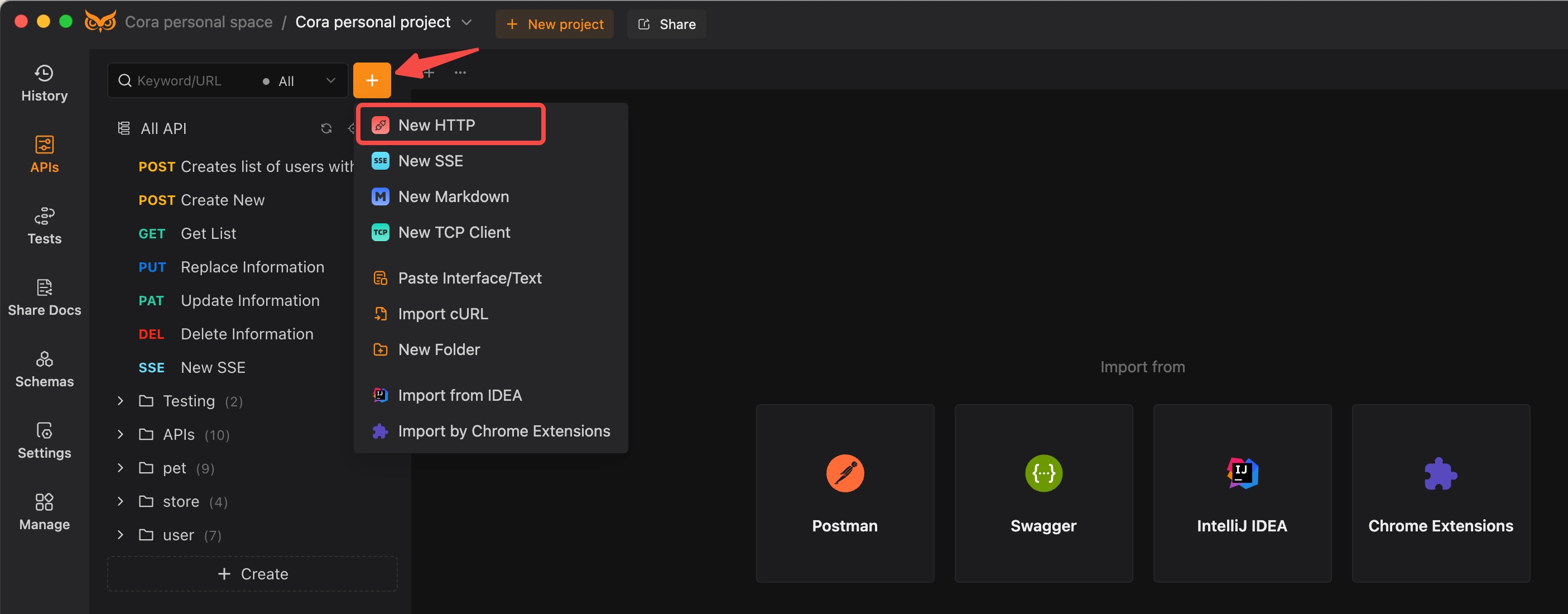Click the Postman import thumbnail
1568x614 pixels.
[845, 490]
